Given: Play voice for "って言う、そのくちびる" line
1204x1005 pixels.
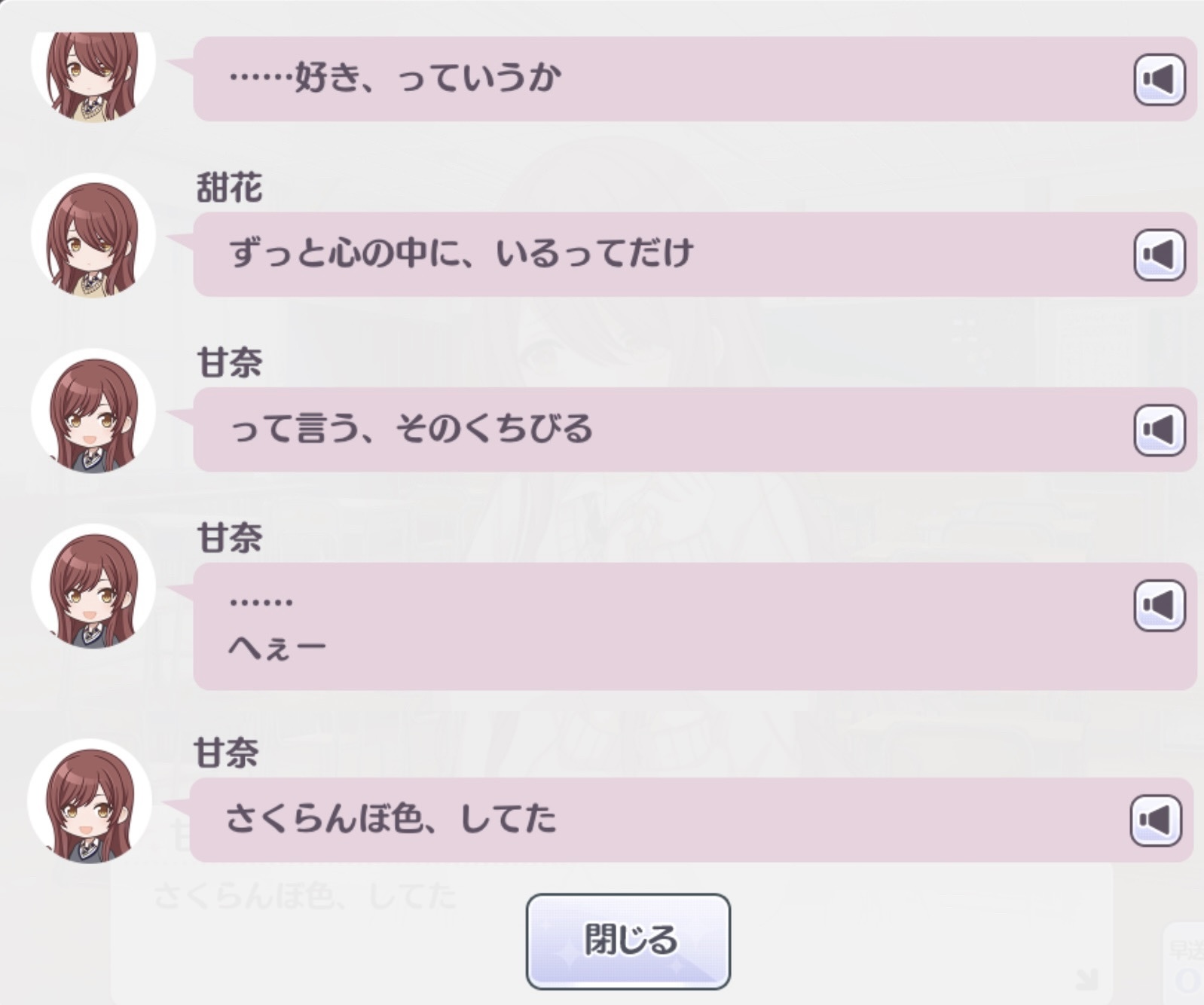Looking at the screenshot, I should coord(1159,430).
